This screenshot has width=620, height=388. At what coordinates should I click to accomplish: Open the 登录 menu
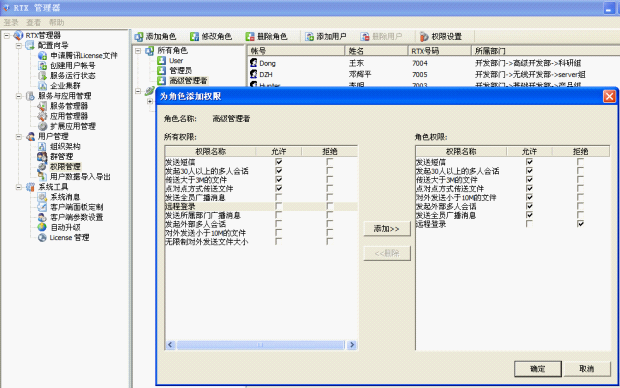(11, 22)
